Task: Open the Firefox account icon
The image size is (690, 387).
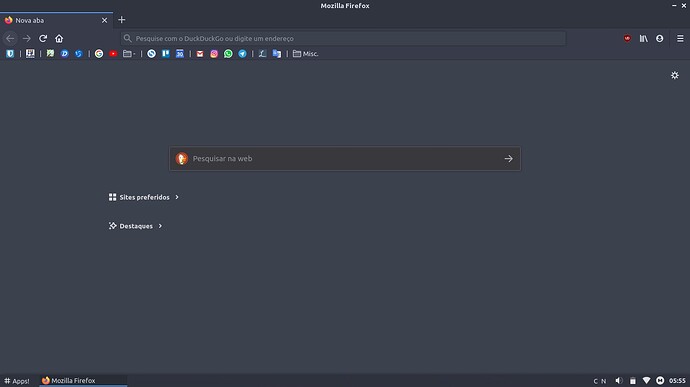Action: point(659,38)
